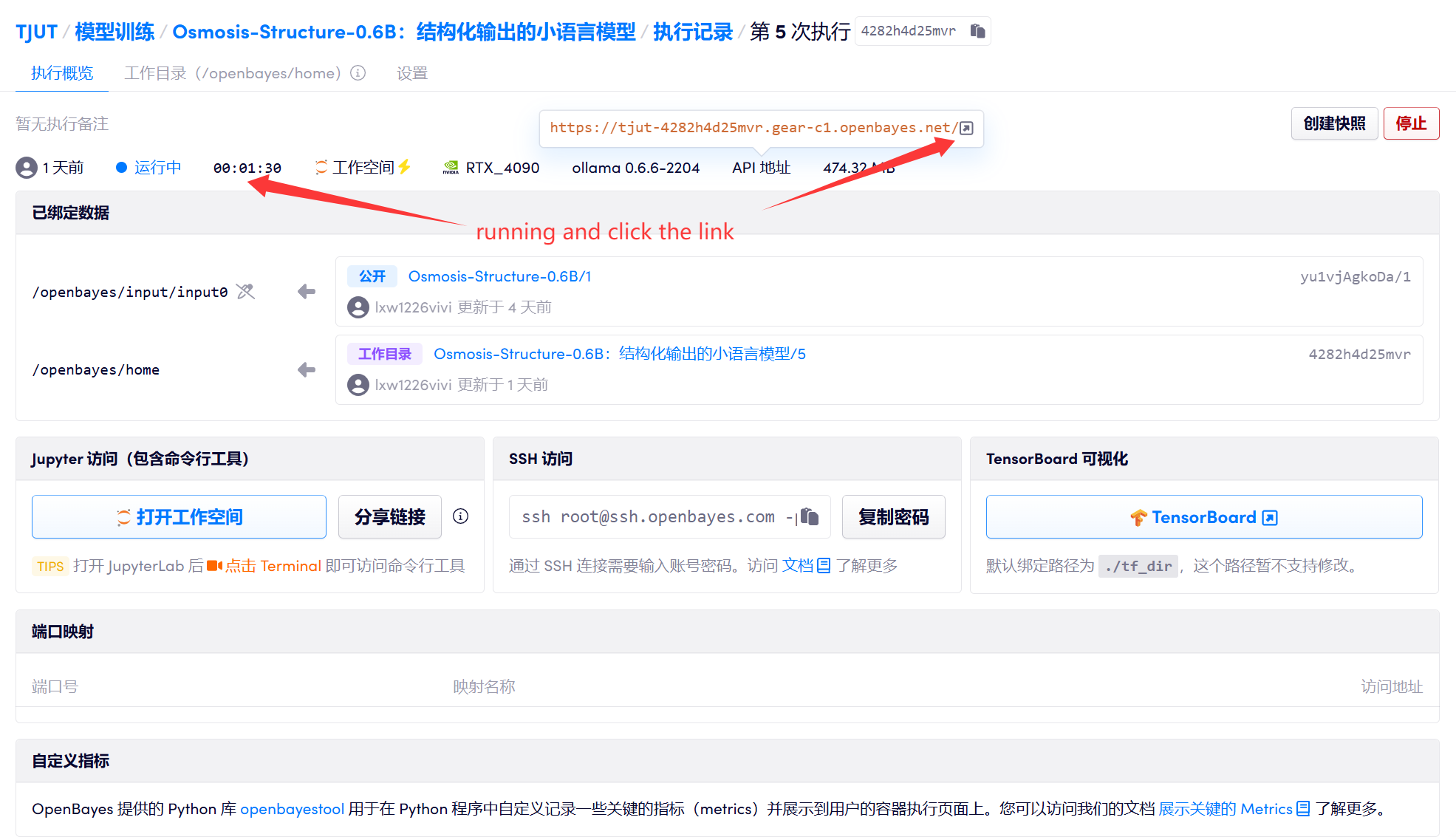The height and width of the screenshot is (837, 1456).
Task: Click unbind icon next to /openbayes/input/input0
Action: [x=245, y=292]
